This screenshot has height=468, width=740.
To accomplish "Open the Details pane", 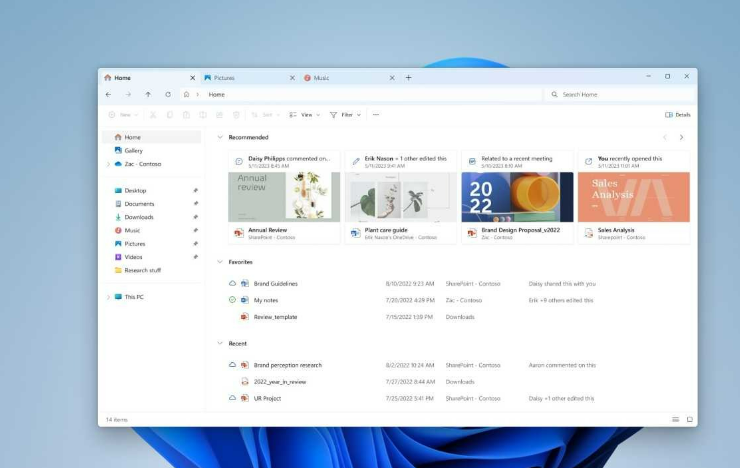I will 678,115.
